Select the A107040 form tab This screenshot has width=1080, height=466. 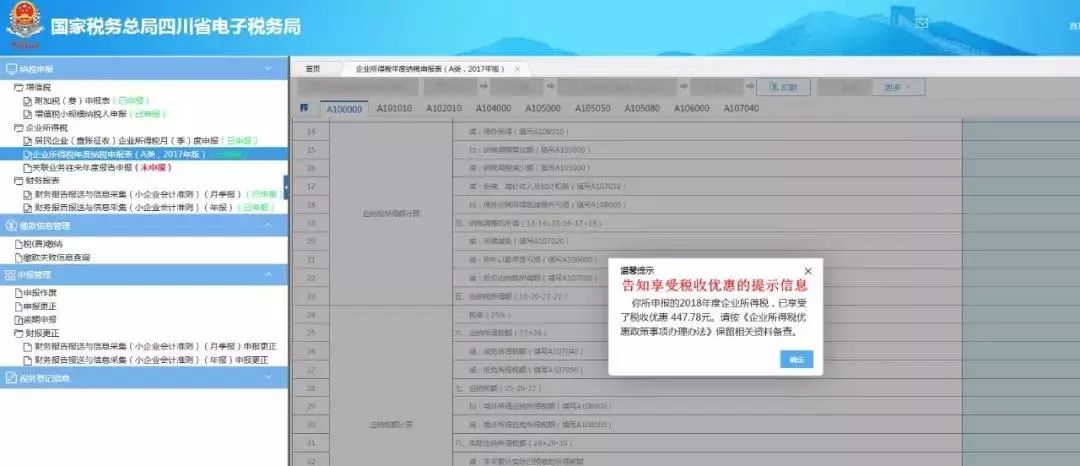[741, 108]
